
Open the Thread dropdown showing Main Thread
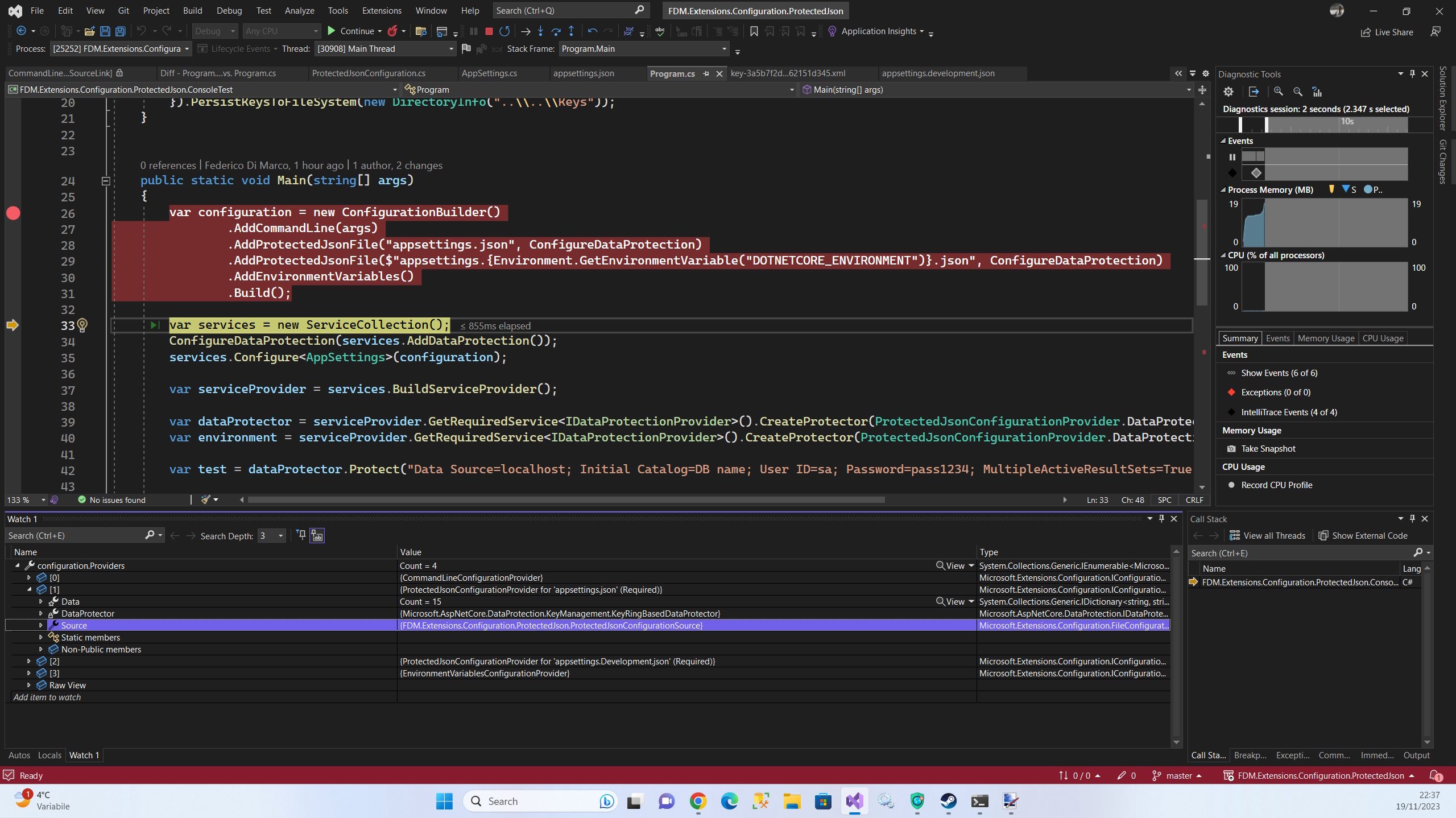(x=451, y=49)
